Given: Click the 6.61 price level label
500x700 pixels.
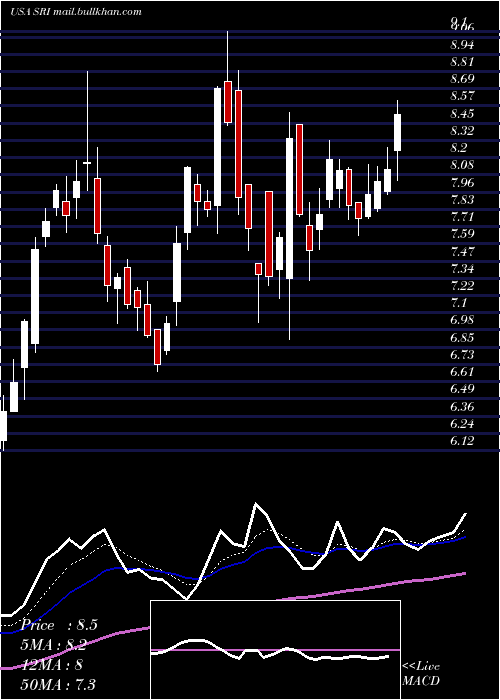Looking at the screenshot, I should pyautogui.click(x=462, y=372).
